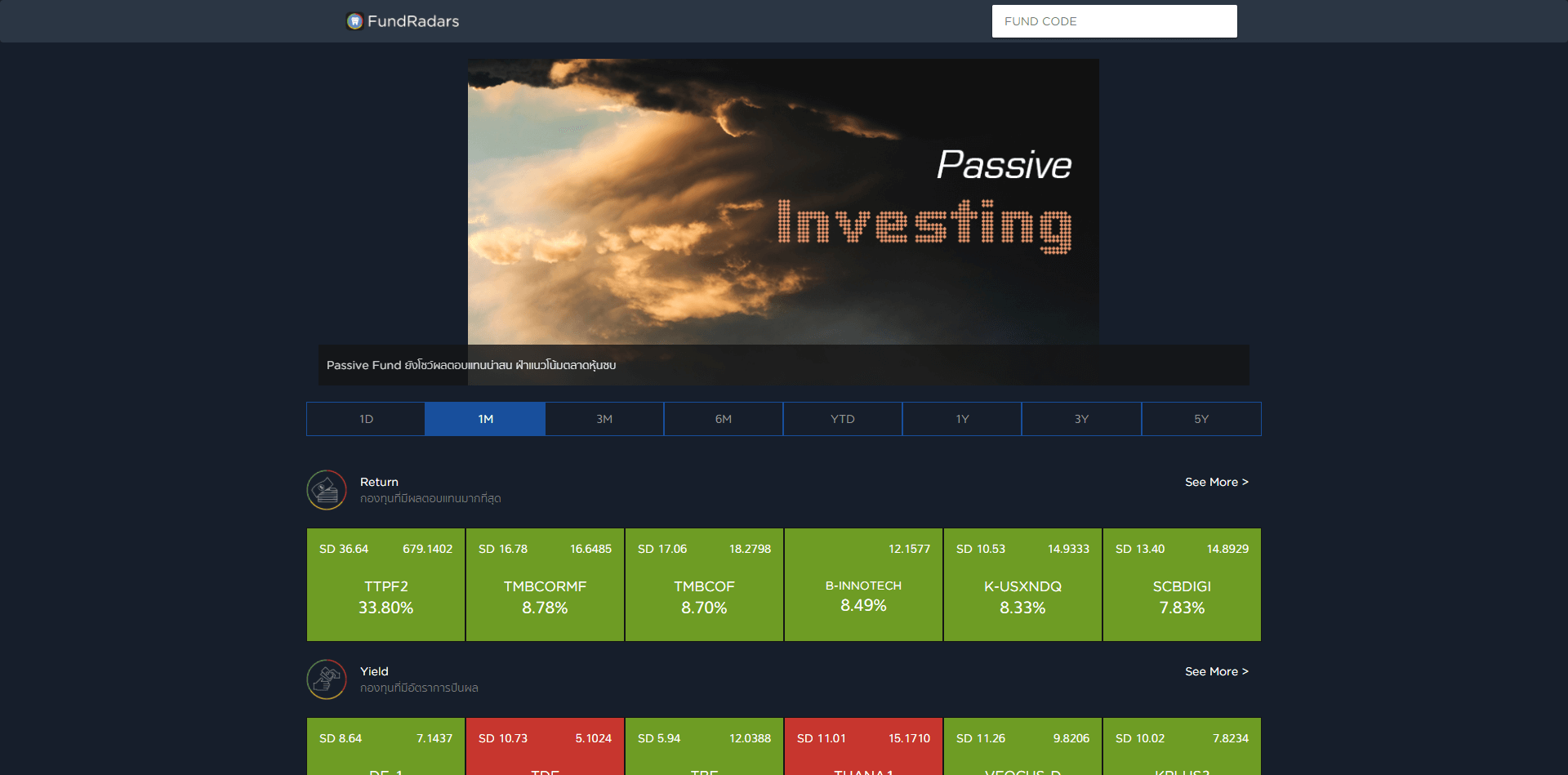Click the Yield section icon
1568x775 pixels.
tap(327, 679)
